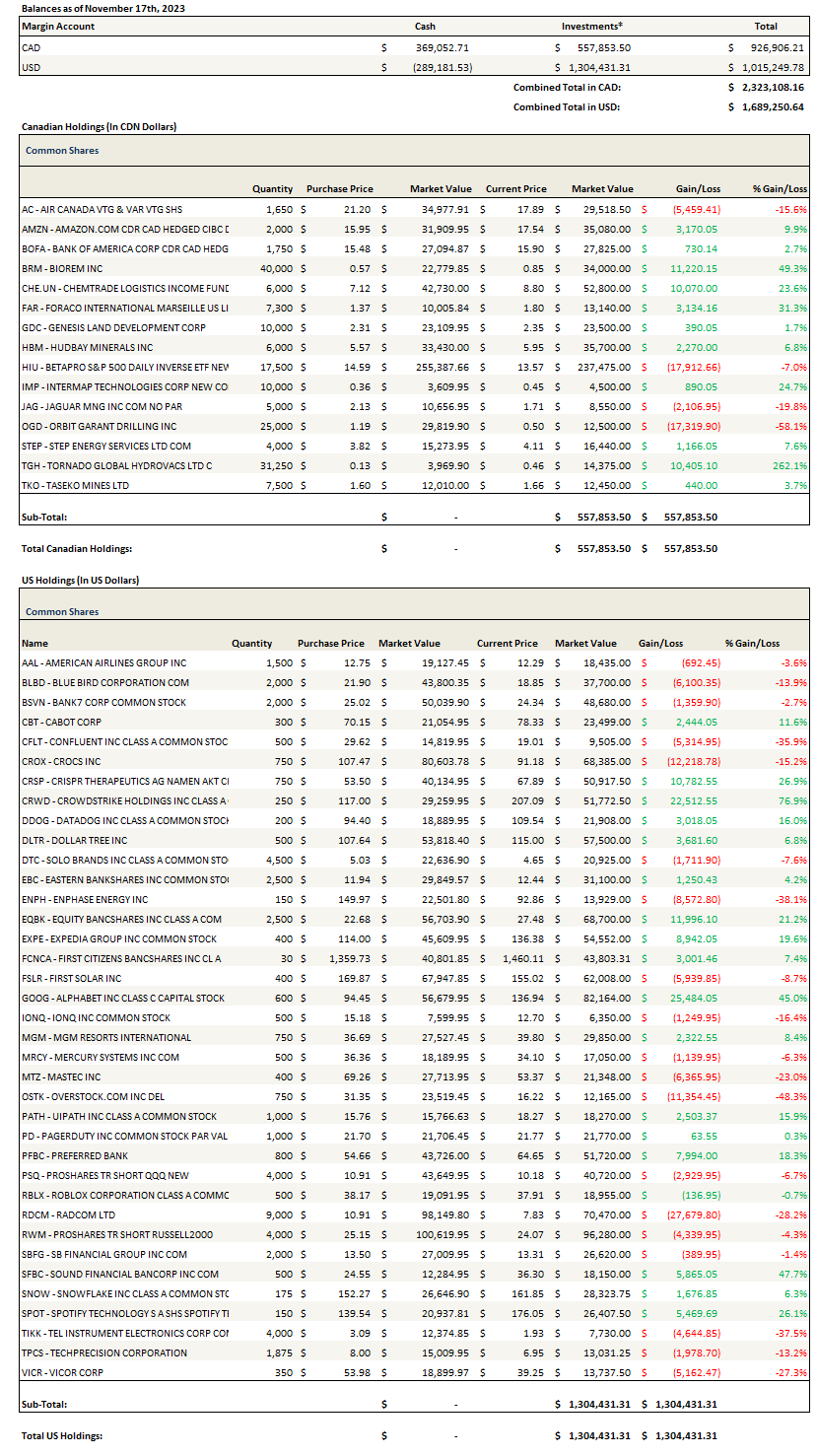This screenshot has width=818, height=1456.
Task: Click the Combined Total in USD label
Action: [x=567, y=106]
